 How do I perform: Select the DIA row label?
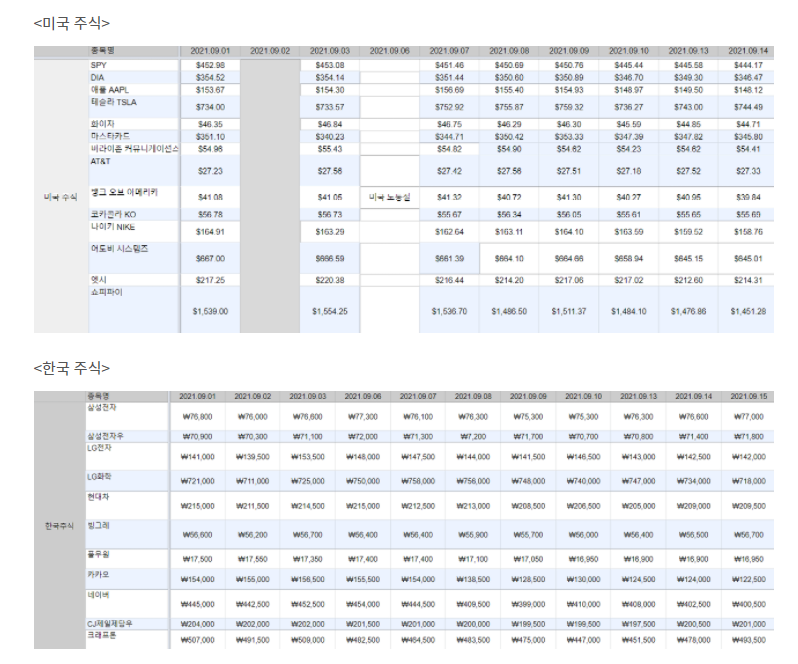click(x=97, y=77)
